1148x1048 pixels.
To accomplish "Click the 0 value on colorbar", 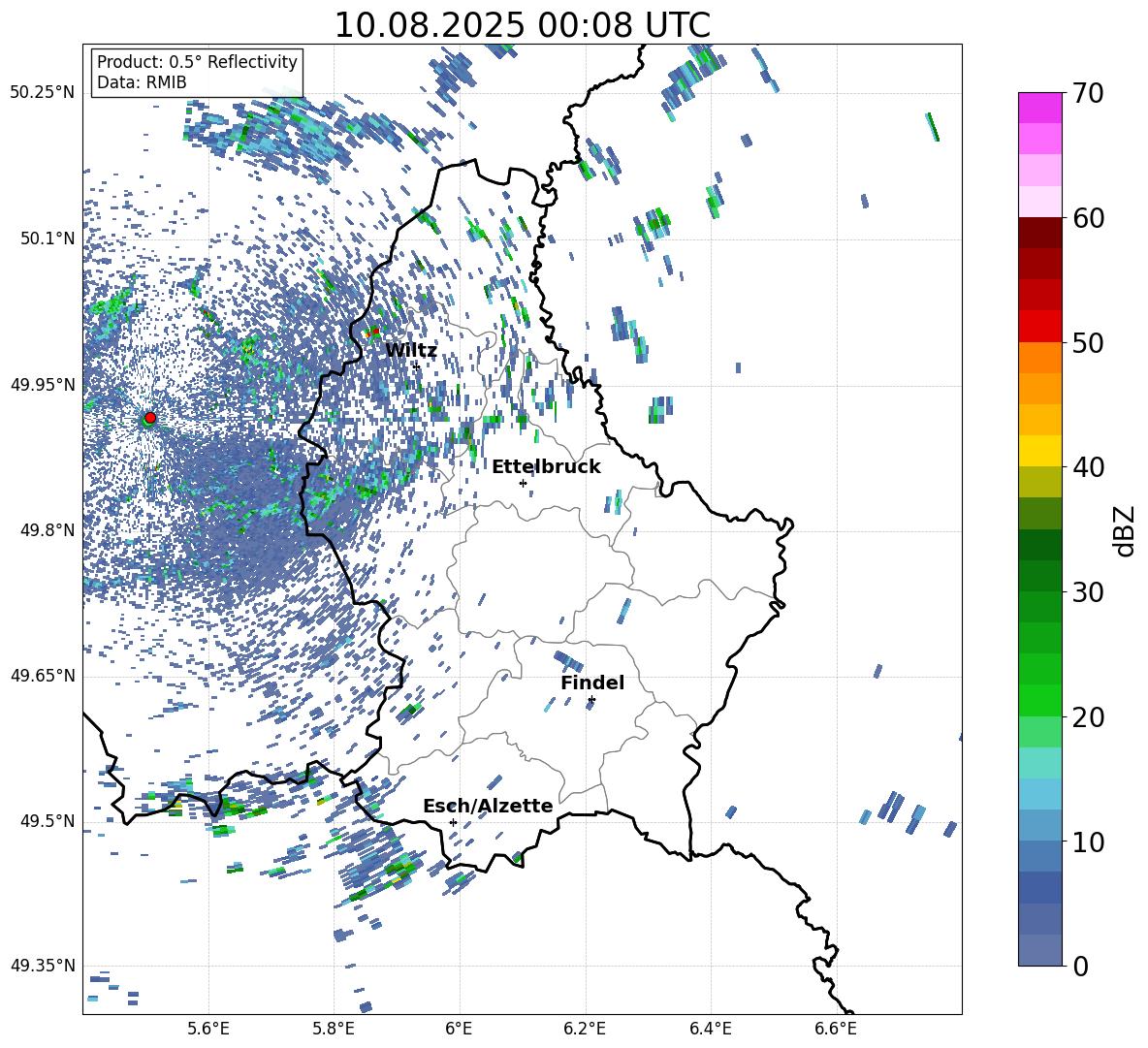I will point(1080,966).
